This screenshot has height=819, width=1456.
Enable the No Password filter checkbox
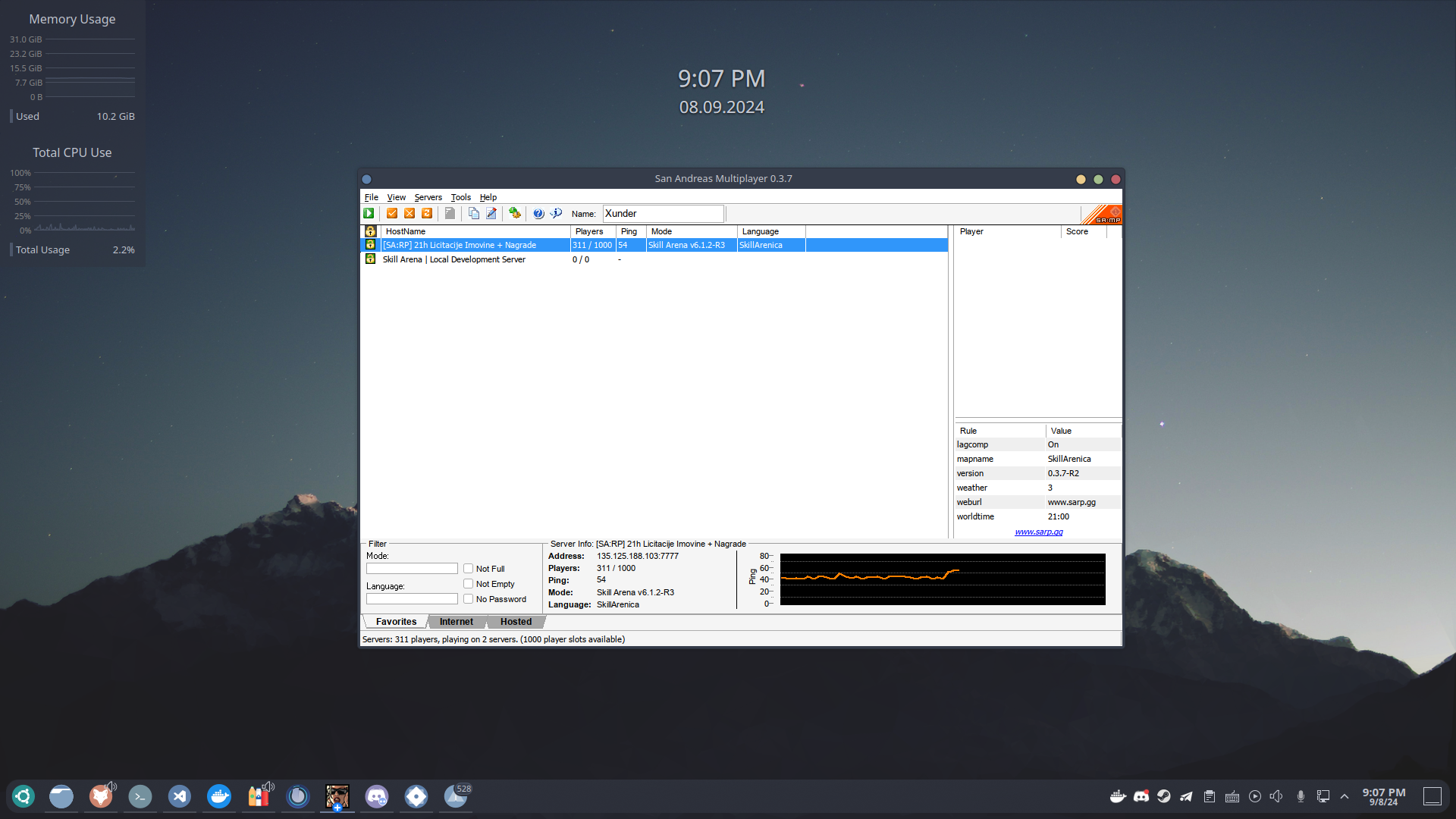tap(469, 599)
